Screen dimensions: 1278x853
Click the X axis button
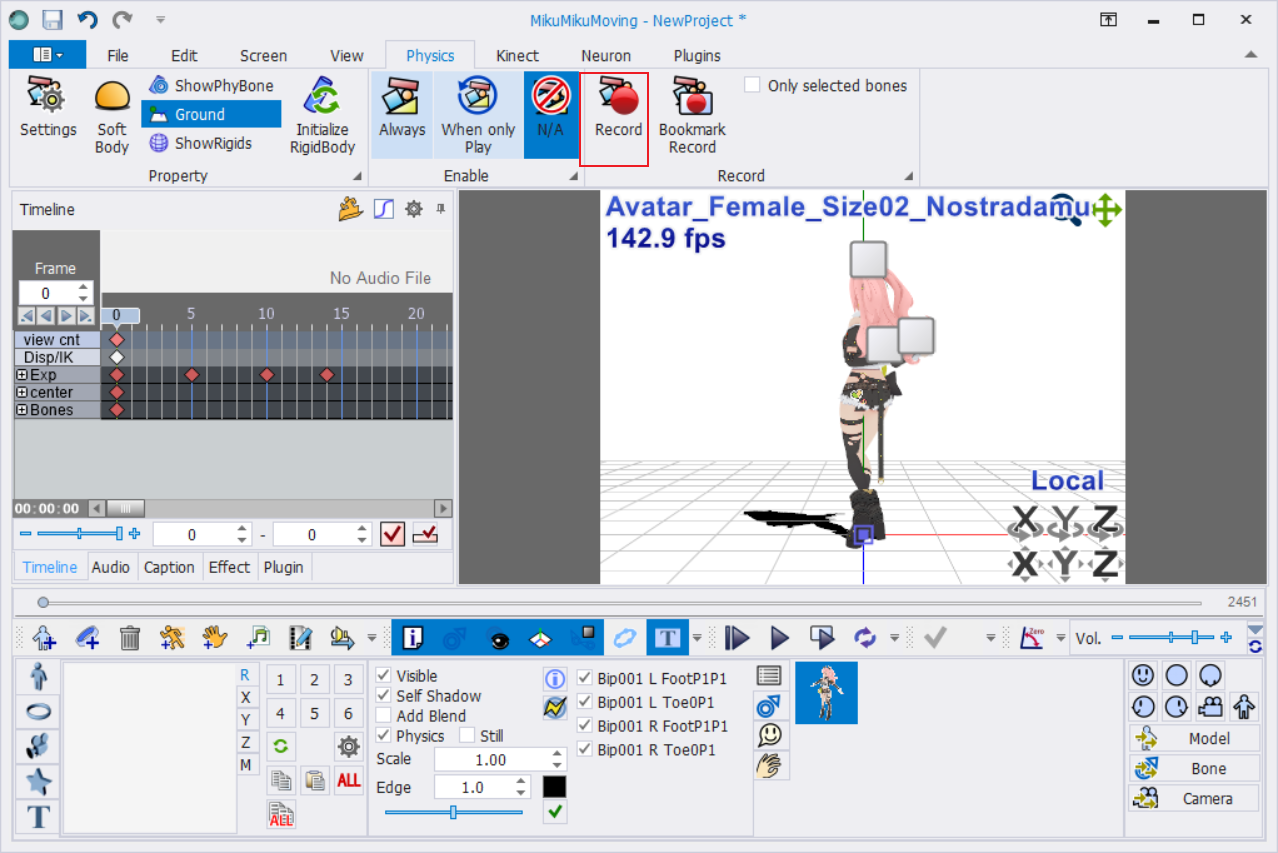(245, 697)
